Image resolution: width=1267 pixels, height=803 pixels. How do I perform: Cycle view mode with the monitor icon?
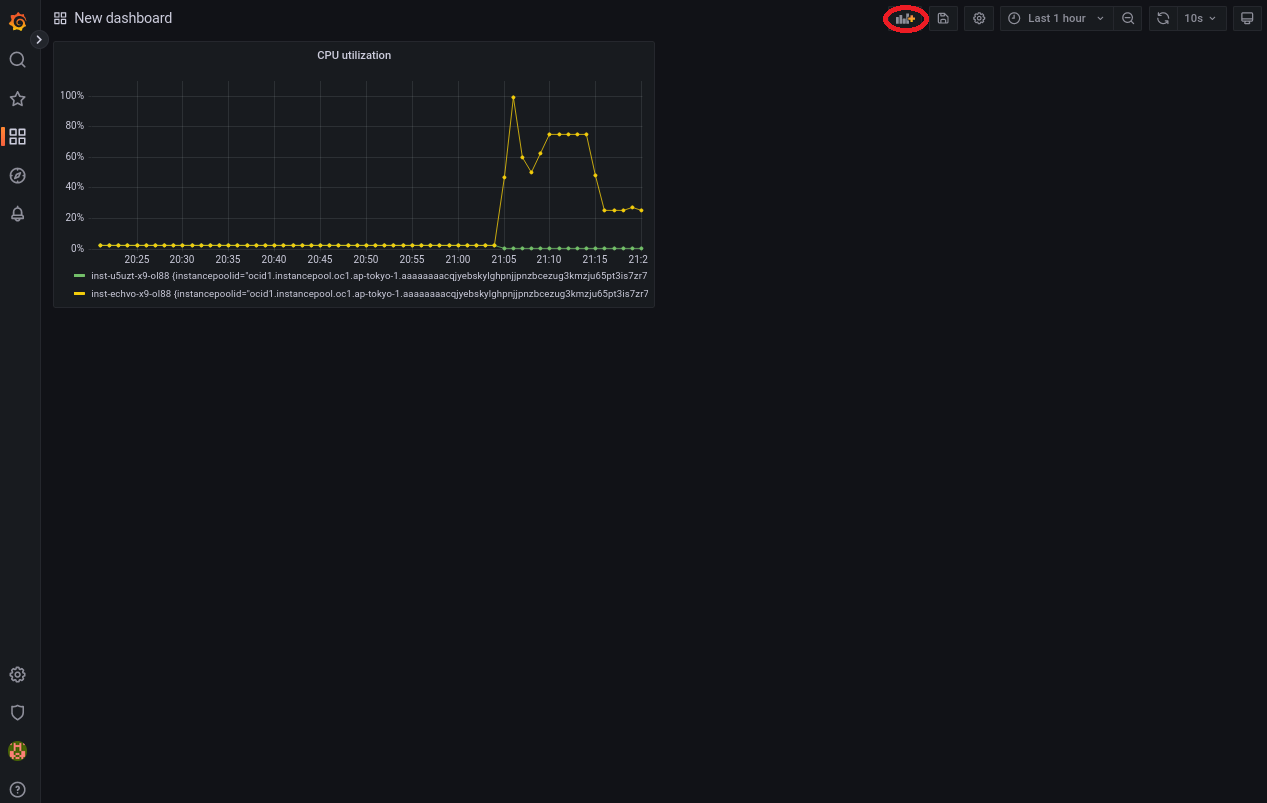point(1247,18)
